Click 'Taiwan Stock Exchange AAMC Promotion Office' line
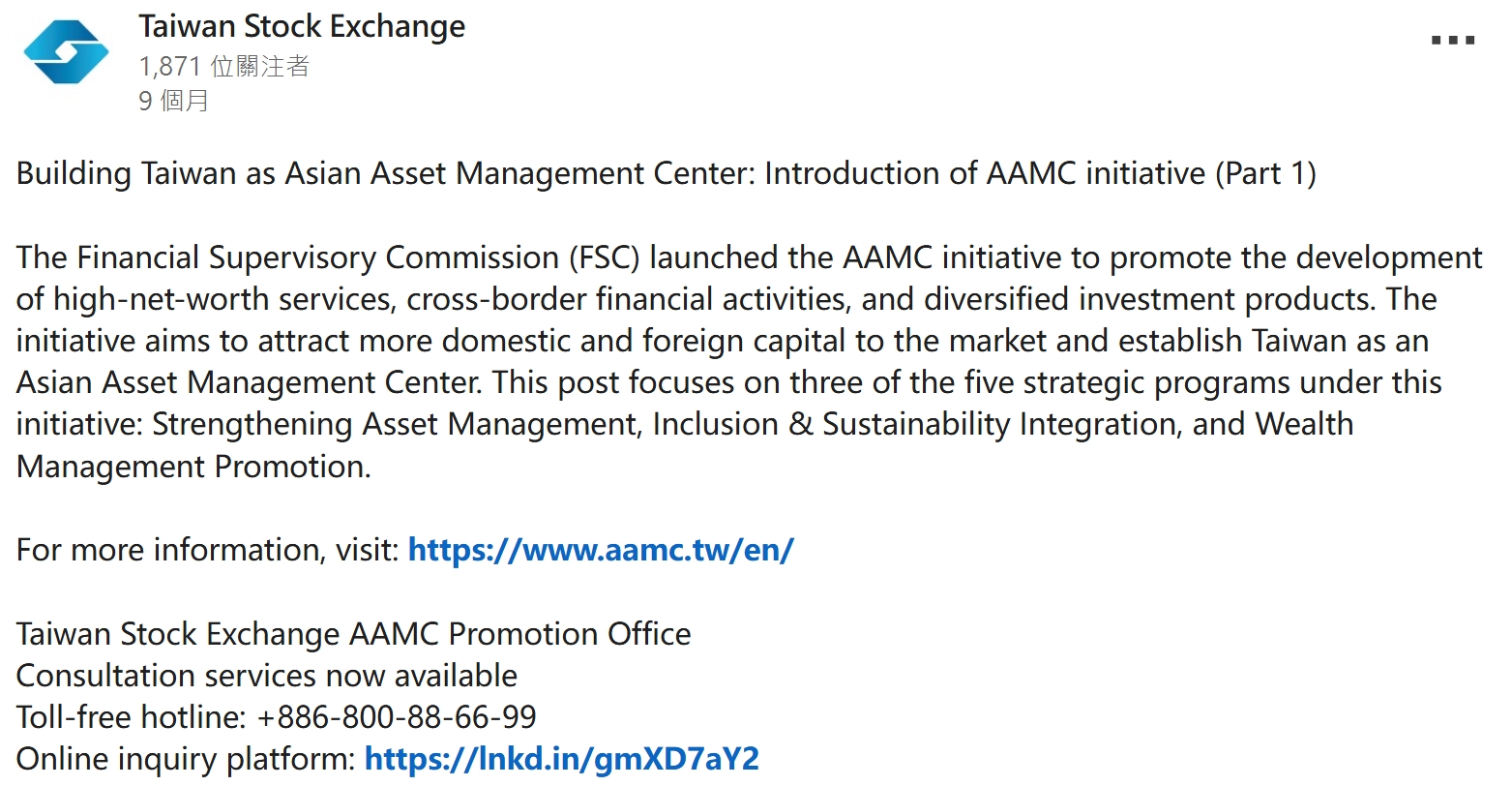Image resolution: width=1512 pixels, height=786 pixels. (x=354, y=634)
